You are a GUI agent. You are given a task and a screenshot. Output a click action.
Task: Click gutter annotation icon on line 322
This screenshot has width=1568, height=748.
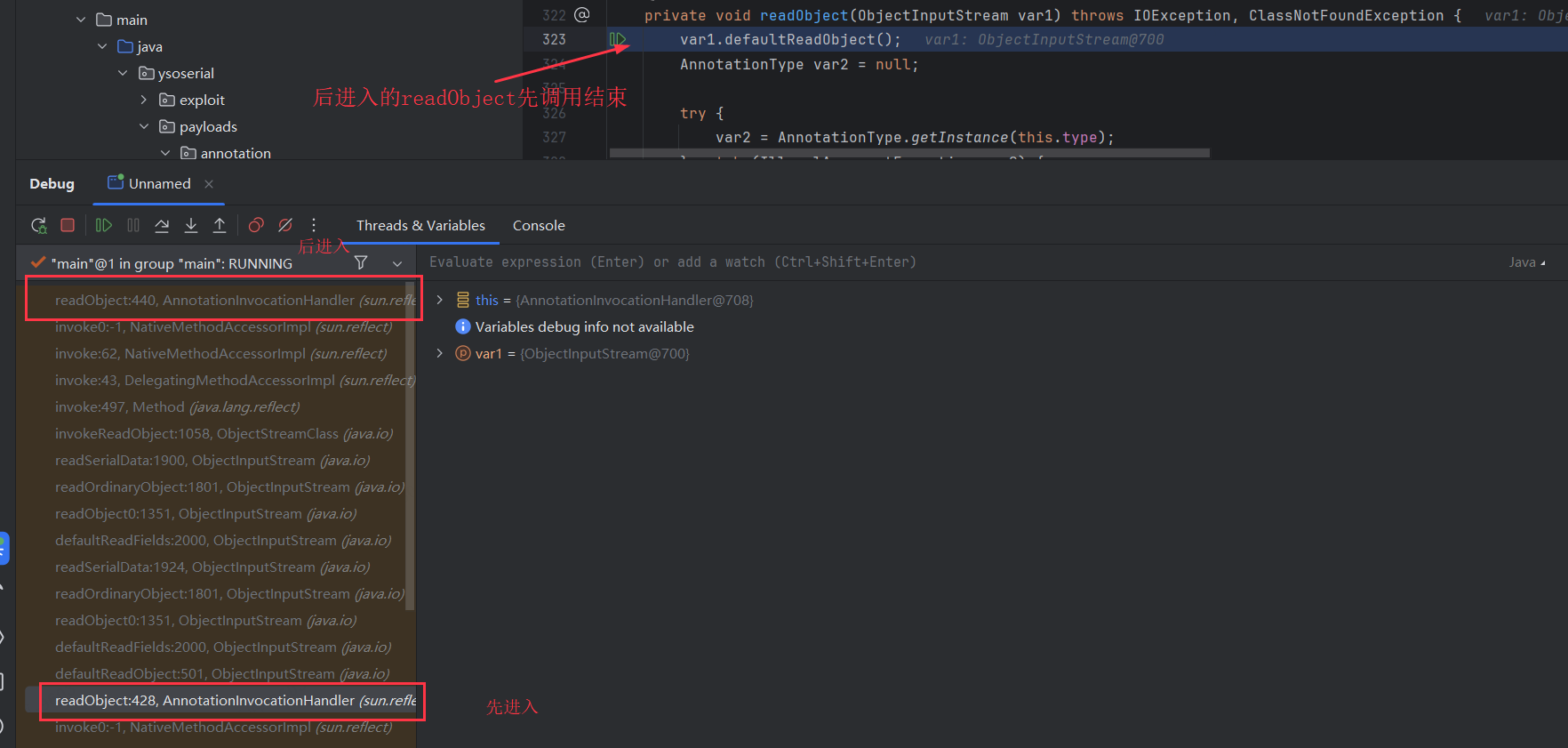pyautogui.click(x=582, y=14)
